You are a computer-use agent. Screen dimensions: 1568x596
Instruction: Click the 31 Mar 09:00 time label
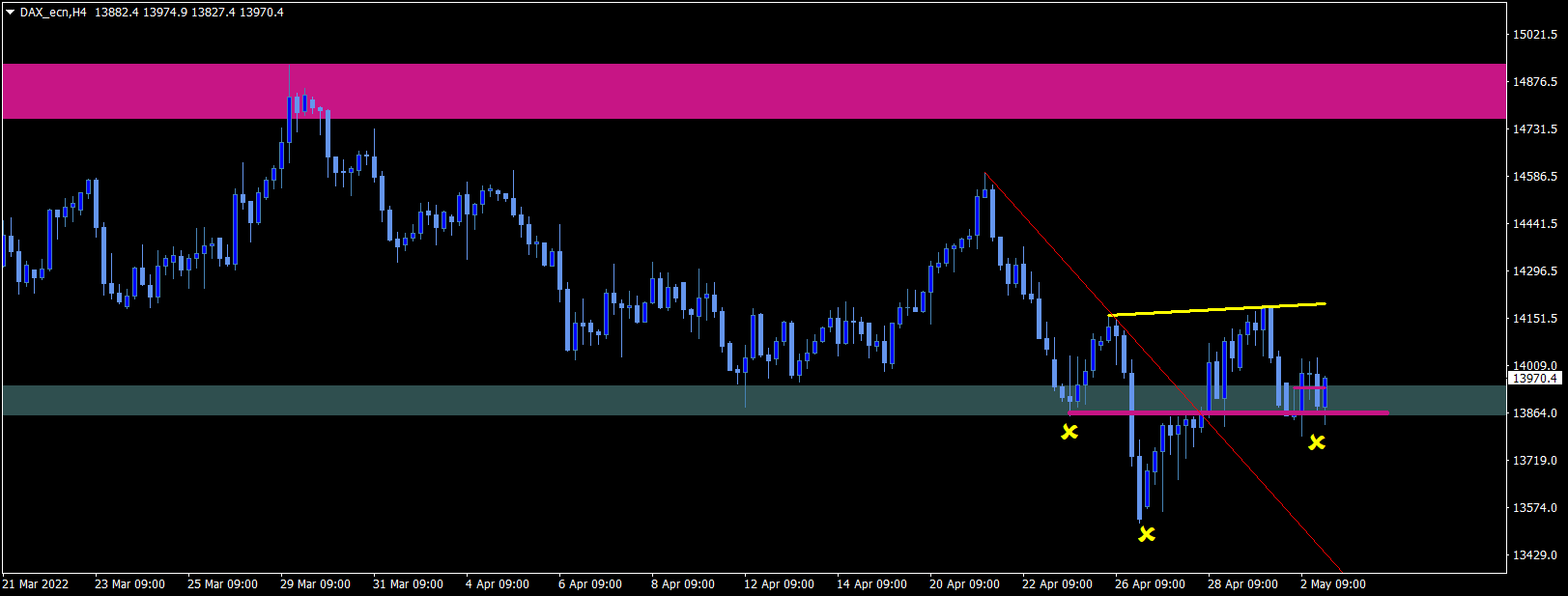pos(408,584)
